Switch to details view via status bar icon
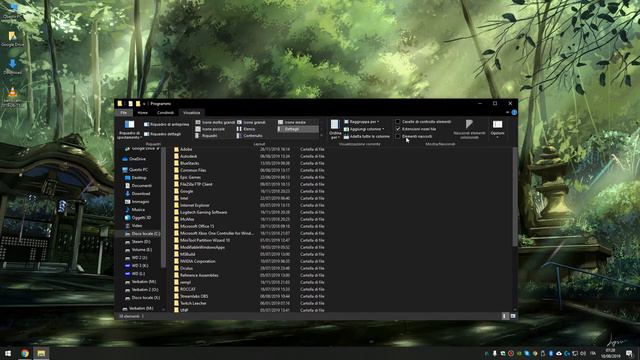640x360 pixels. point(505,316)
